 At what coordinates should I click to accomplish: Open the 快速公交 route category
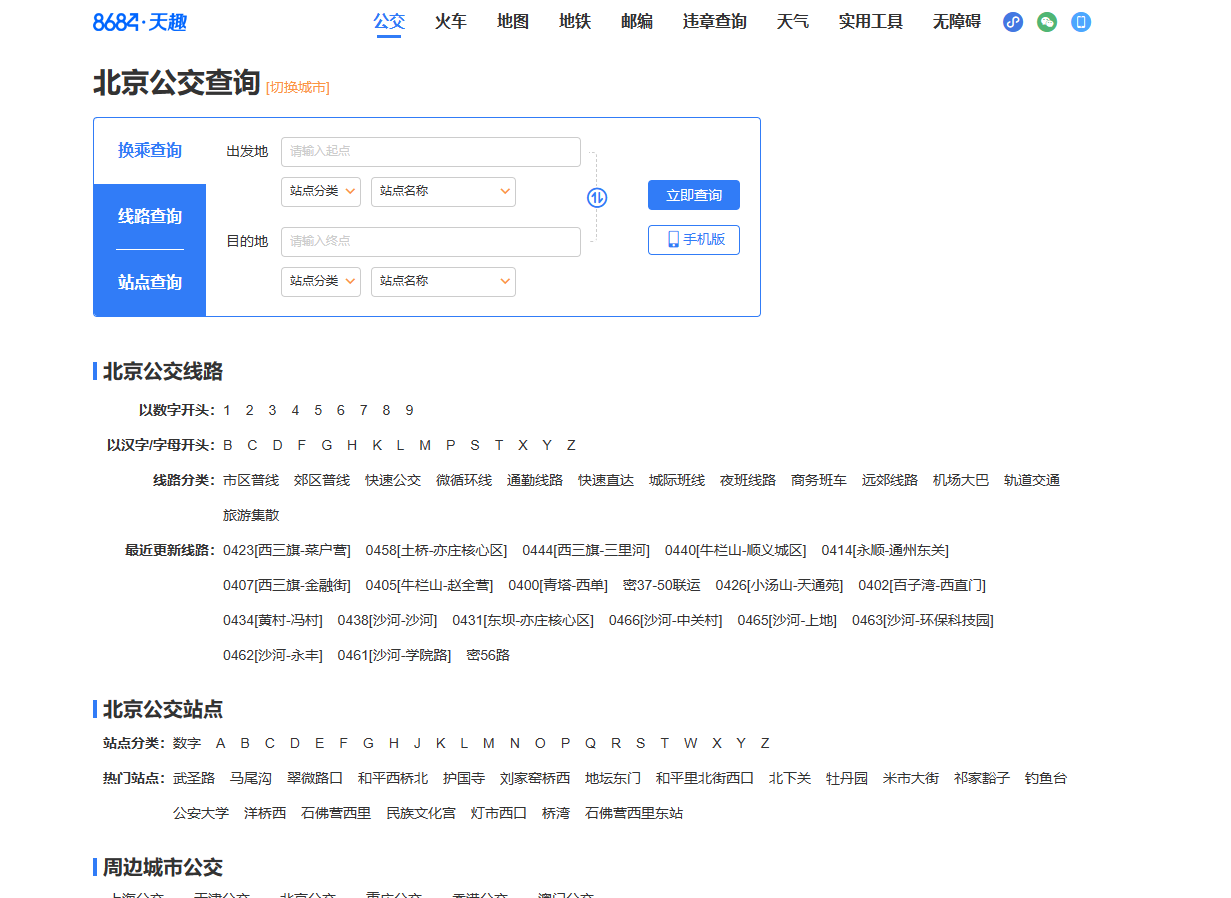coord(393,480)
